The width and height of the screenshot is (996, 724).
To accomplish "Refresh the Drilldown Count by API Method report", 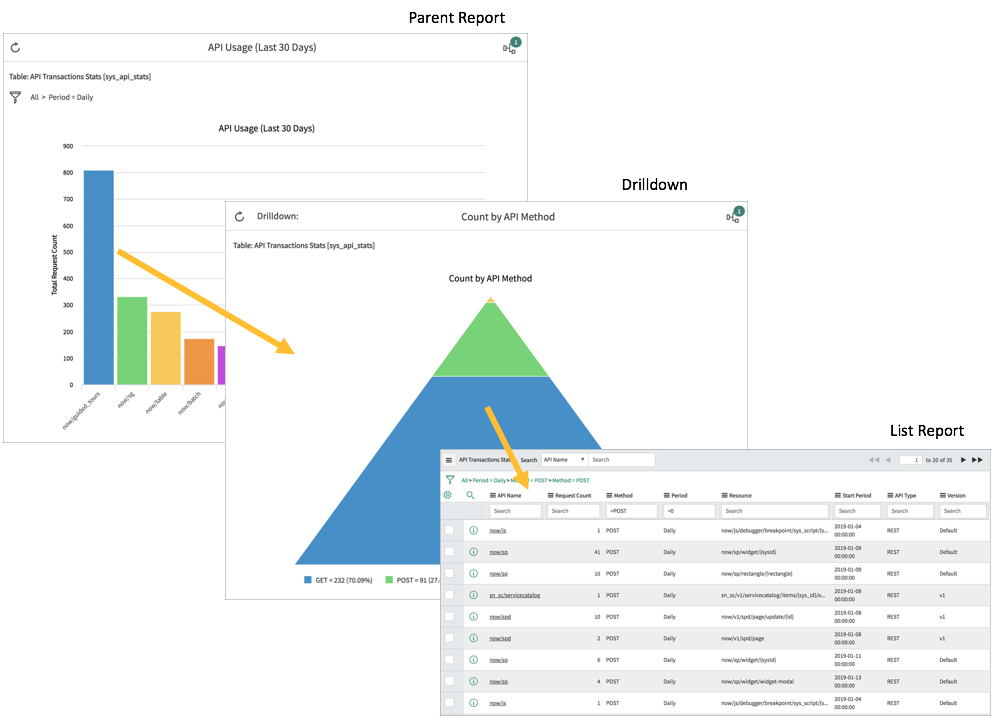I will [239, 216].
